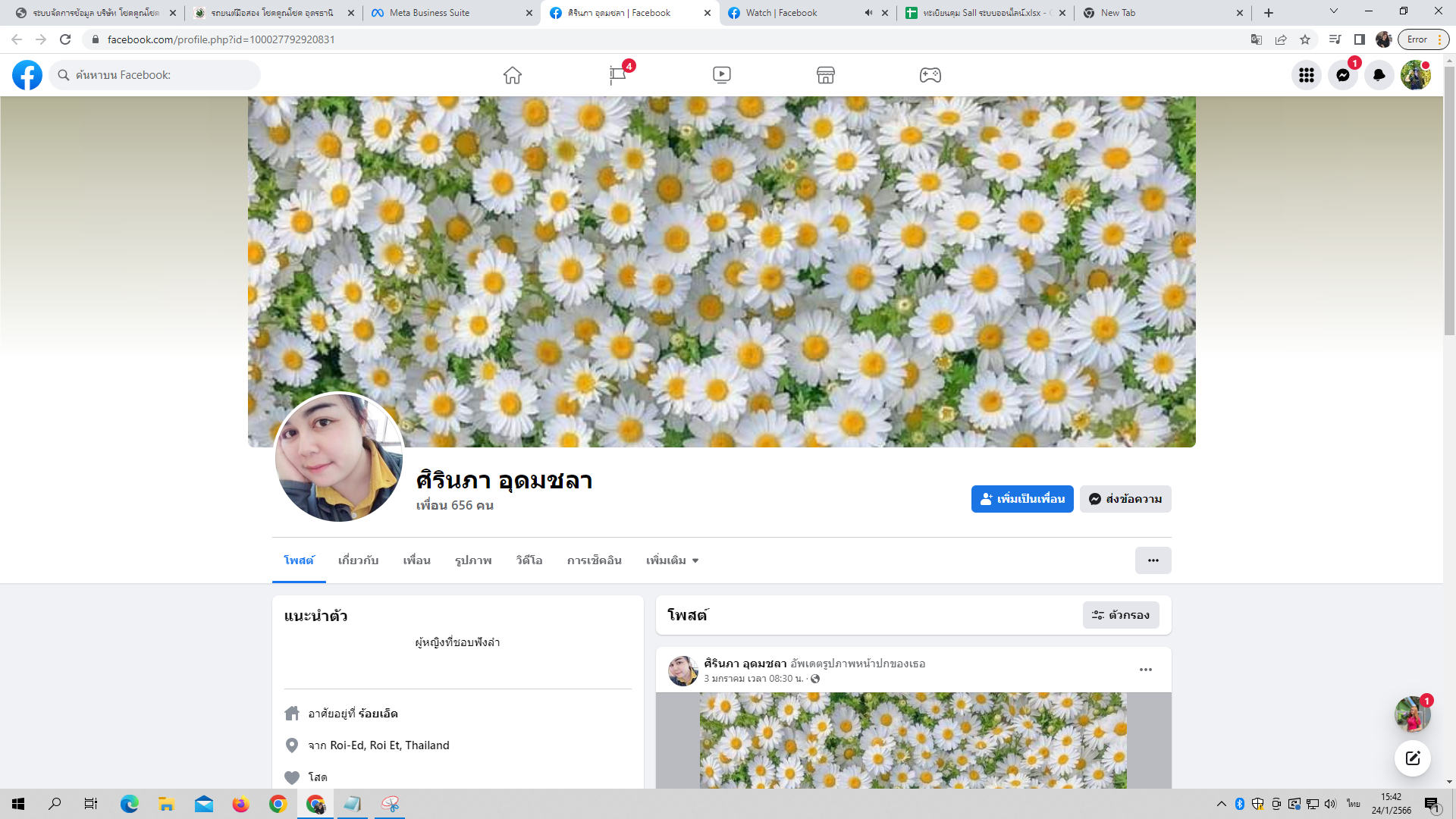Image resolution: width=1456 pixels, height=819 pixels.
Task: Bookmark page with star icon
Action: coord(1305,39)
